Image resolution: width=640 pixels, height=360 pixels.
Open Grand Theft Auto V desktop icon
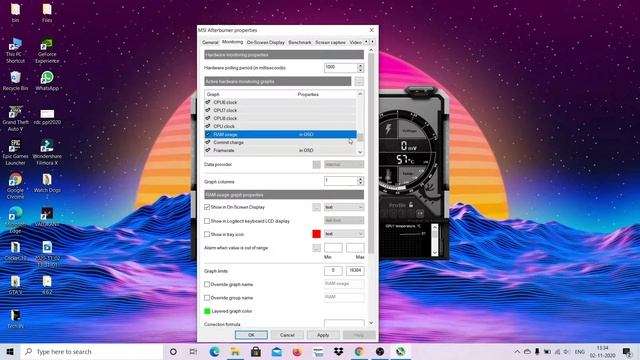(15, 118)
